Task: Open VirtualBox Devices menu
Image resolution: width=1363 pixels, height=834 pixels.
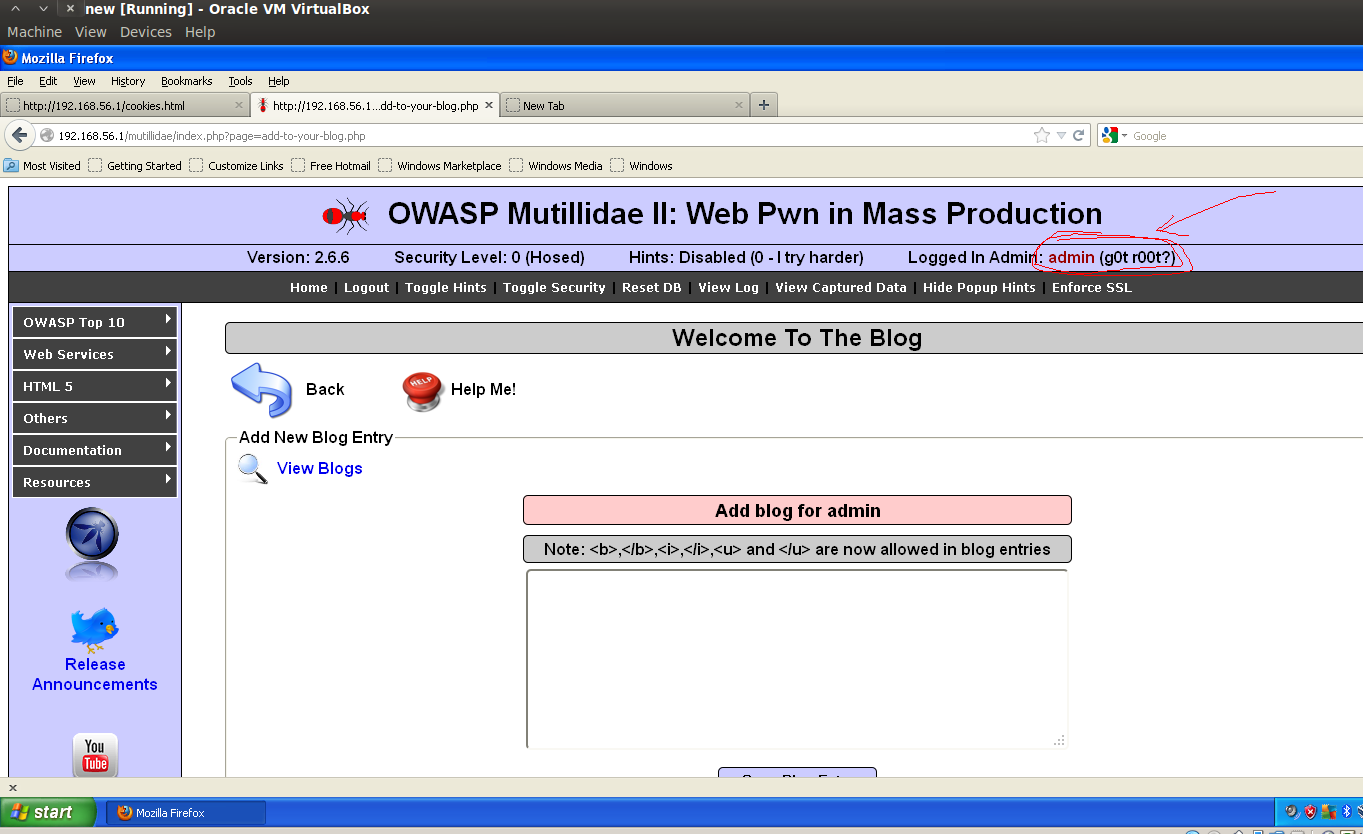Action: [x=146, y=32]
